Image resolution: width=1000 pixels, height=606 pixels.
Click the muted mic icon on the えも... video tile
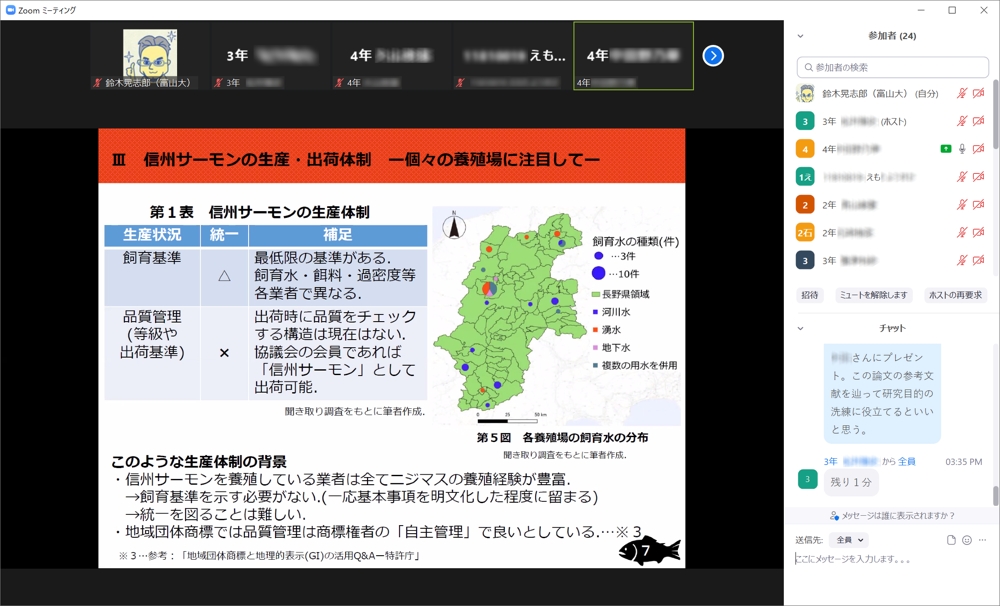pos(460,83)
